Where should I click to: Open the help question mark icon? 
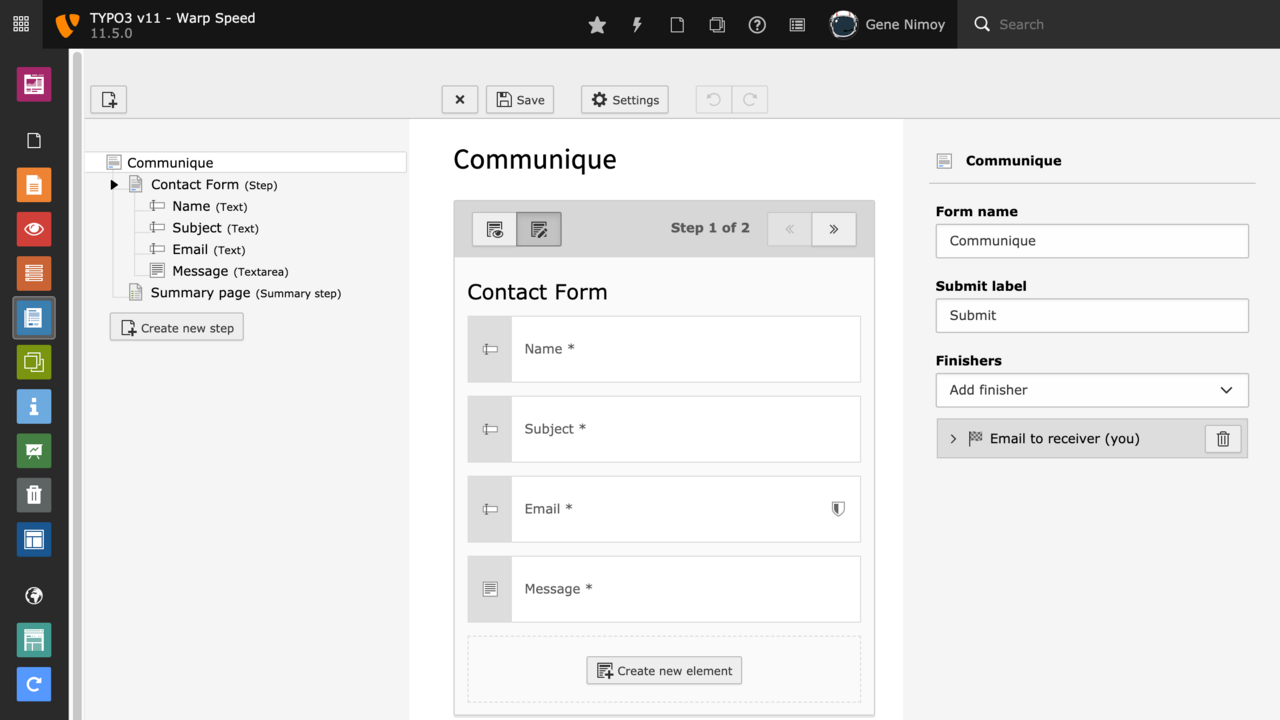[x=757, y=25]
